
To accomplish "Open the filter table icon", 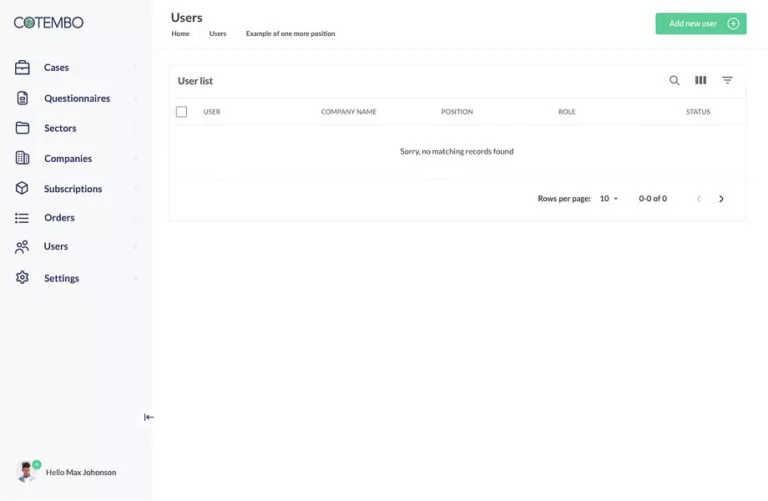I will pyautogui.click(x=727, y=80).
